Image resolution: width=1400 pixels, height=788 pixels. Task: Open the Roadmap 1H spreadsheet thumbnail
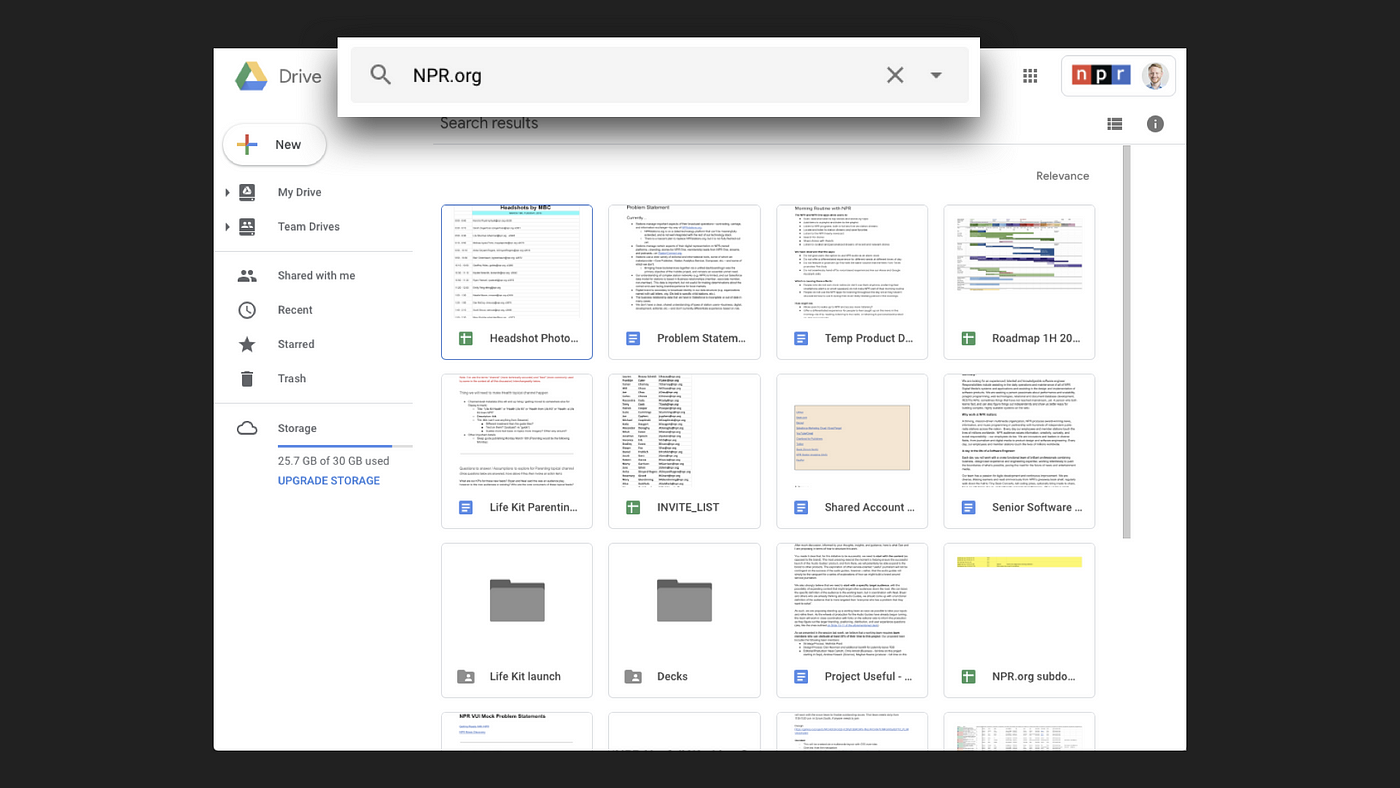pos(1019,261)
